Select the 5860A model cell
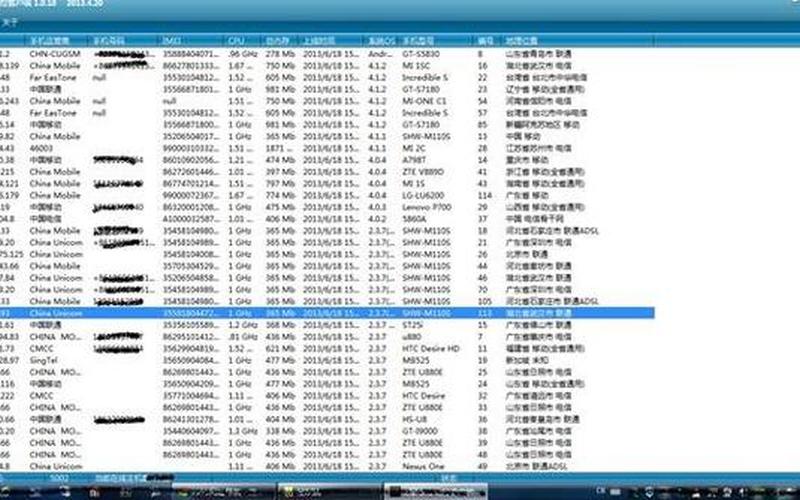 414,219
